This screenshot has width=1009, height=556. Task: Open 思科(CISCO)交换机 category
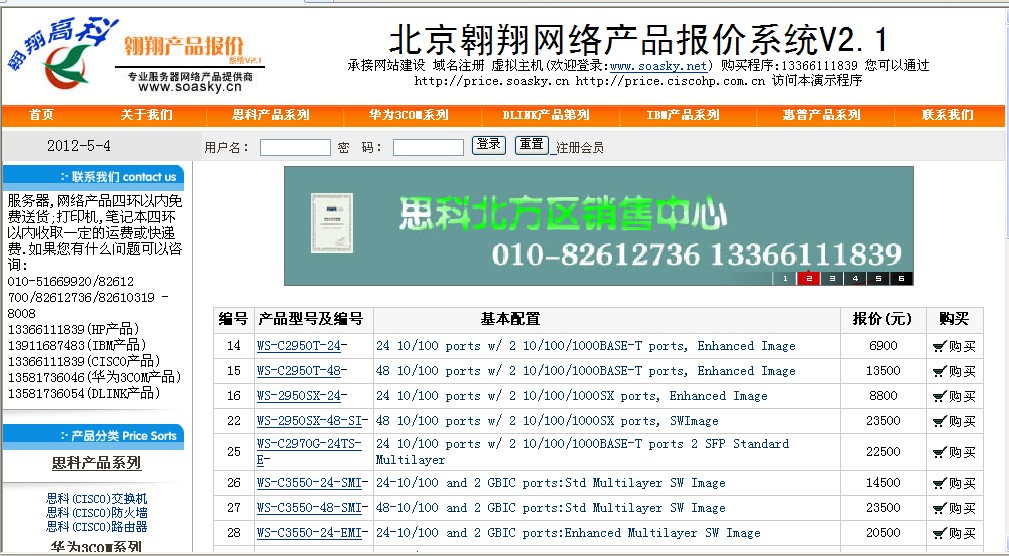pos(97,499)
